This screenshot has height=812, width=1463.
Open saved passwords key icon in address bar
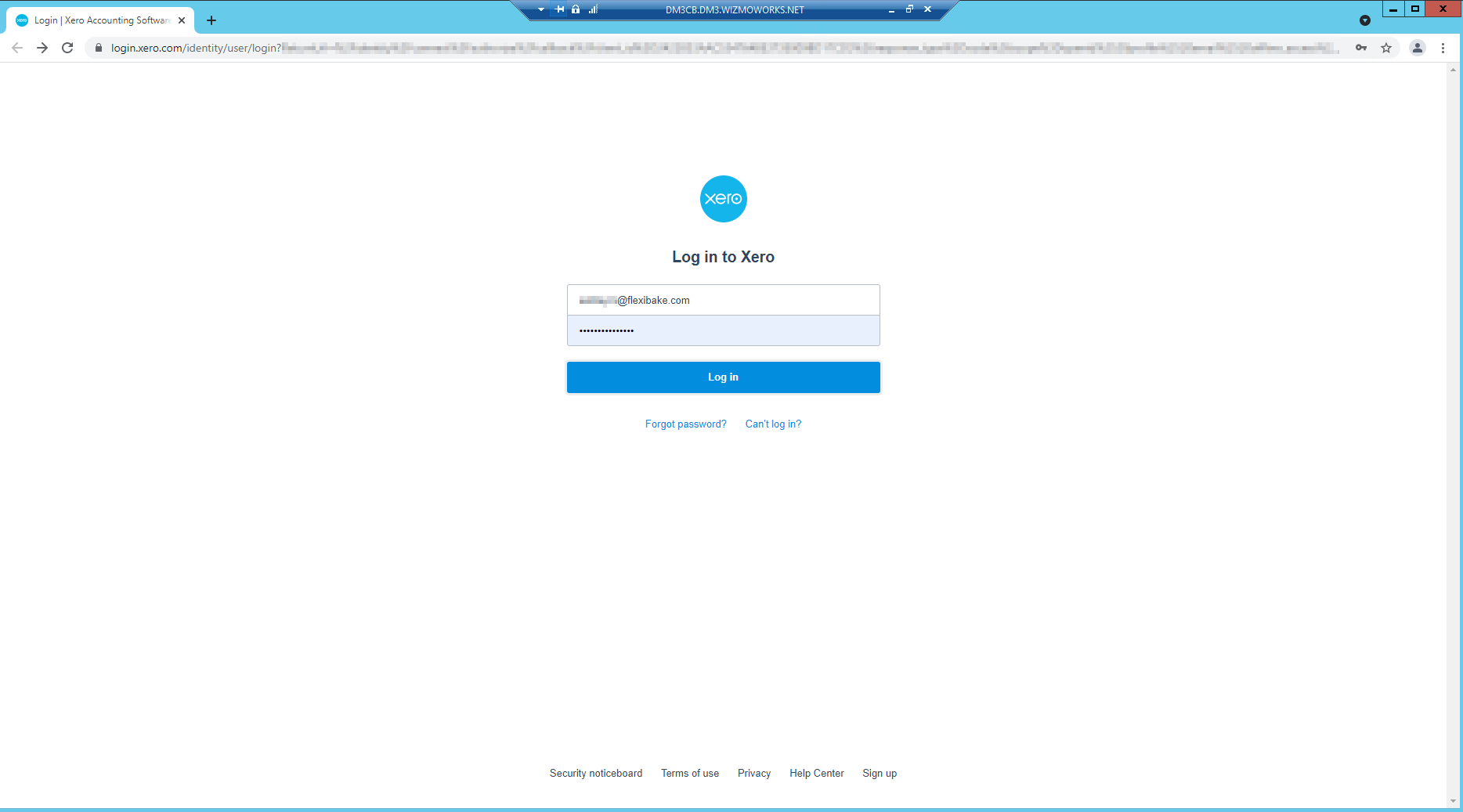[1361, 48]
